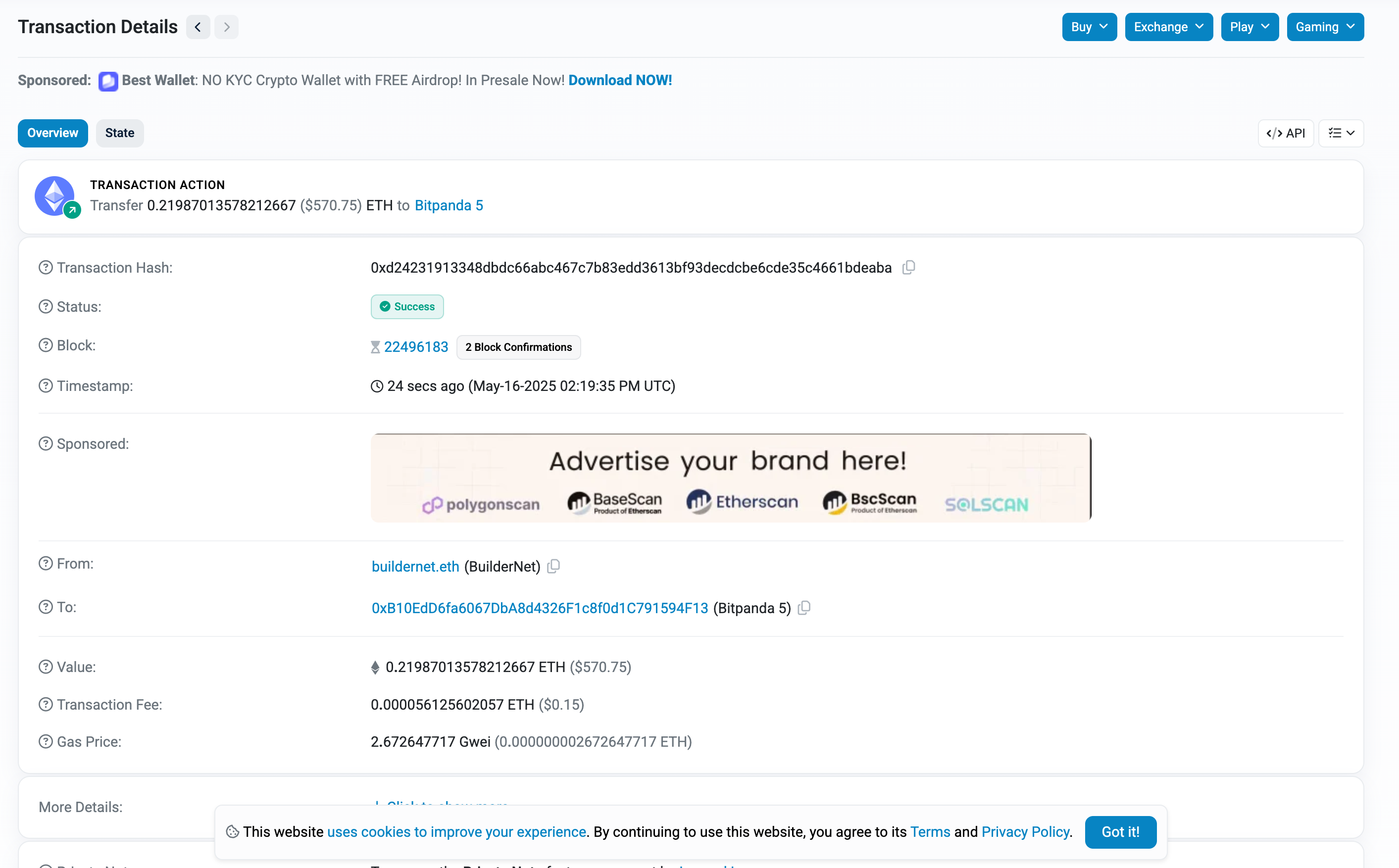This screenshot has height=868, width=1399.
Task: Open the cookies policy link
Action: (x=456, y=832)
